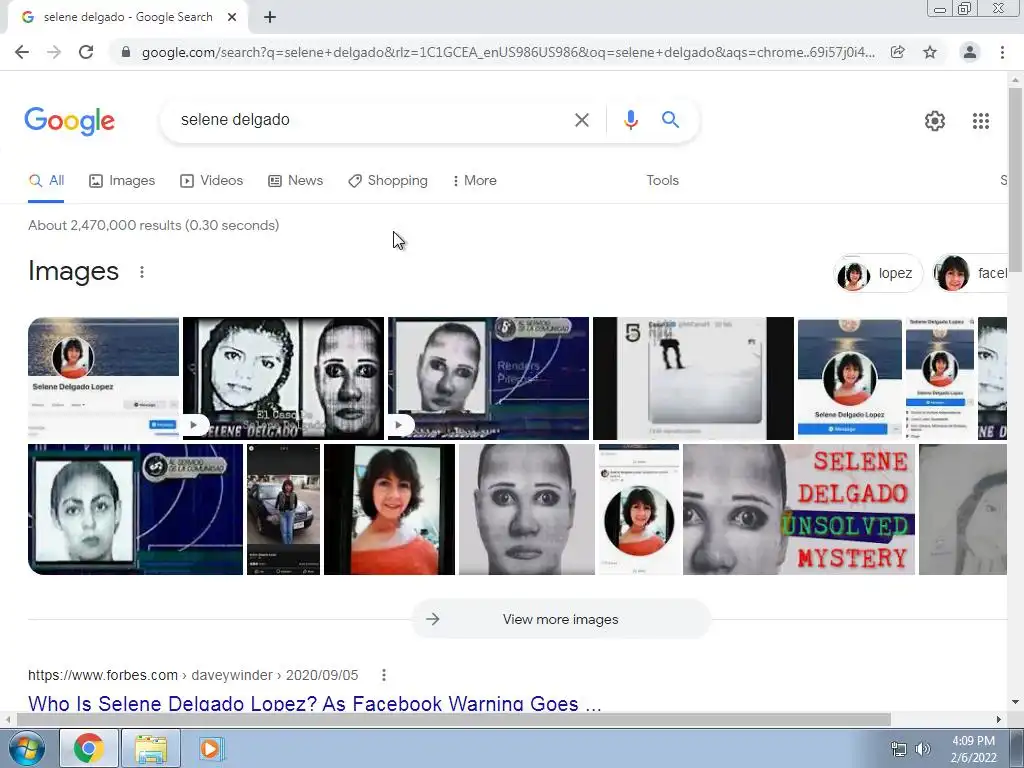Go back to the previous page
The width and height of the screenshot is (1024, 768).
click(x=22, y=52)
